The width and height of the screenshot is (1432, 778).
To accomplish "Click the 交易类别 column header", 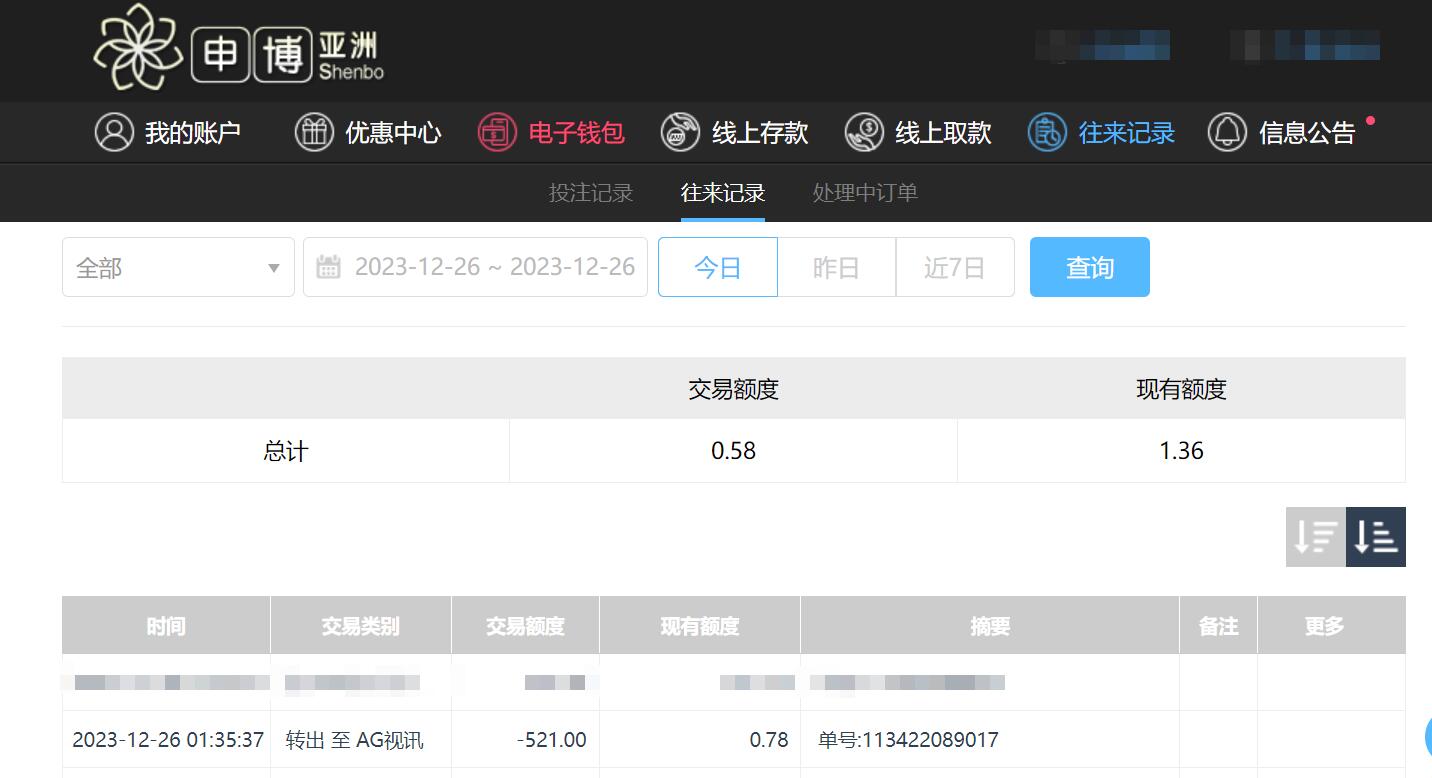I will 361,626.
